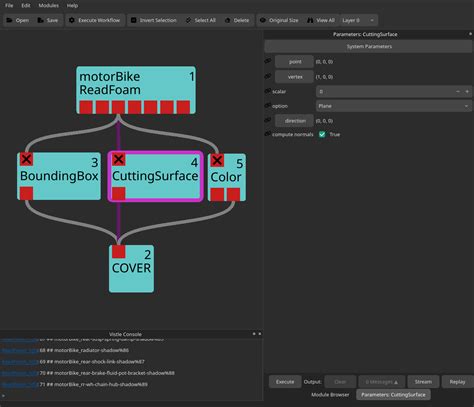
Task: Uncheck the compute normals checkbox
Action: pos(322,134)
